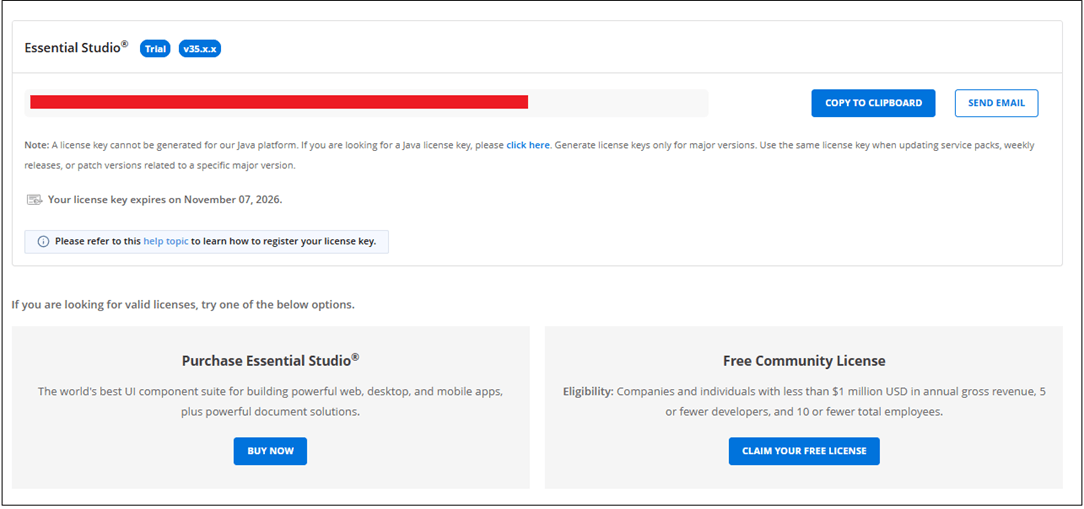Click the Trial badge
The image size is (1084, 509).
coord(155,48)
